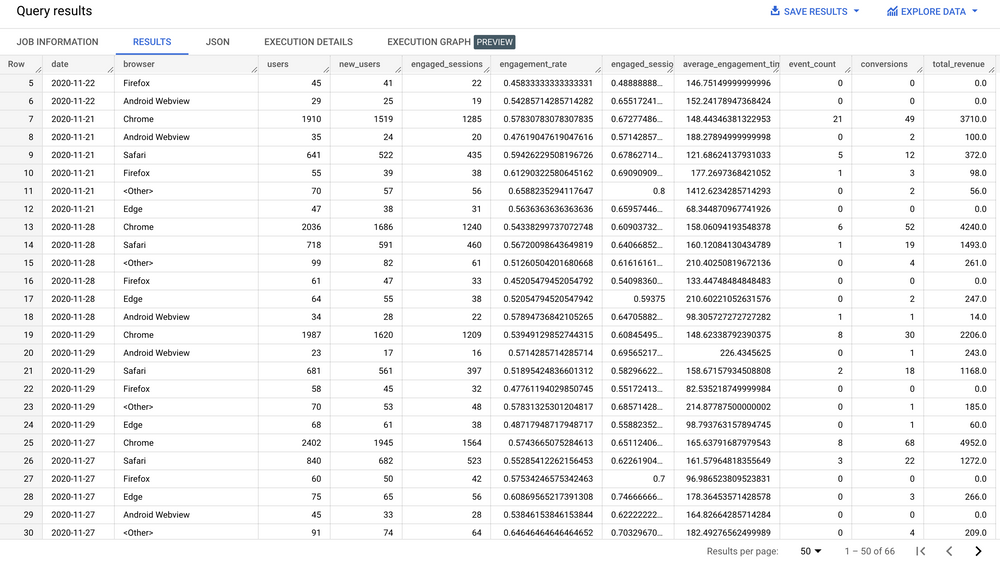
Task: Select new_users value 1519 in row 7
Action: pos(383,119)
